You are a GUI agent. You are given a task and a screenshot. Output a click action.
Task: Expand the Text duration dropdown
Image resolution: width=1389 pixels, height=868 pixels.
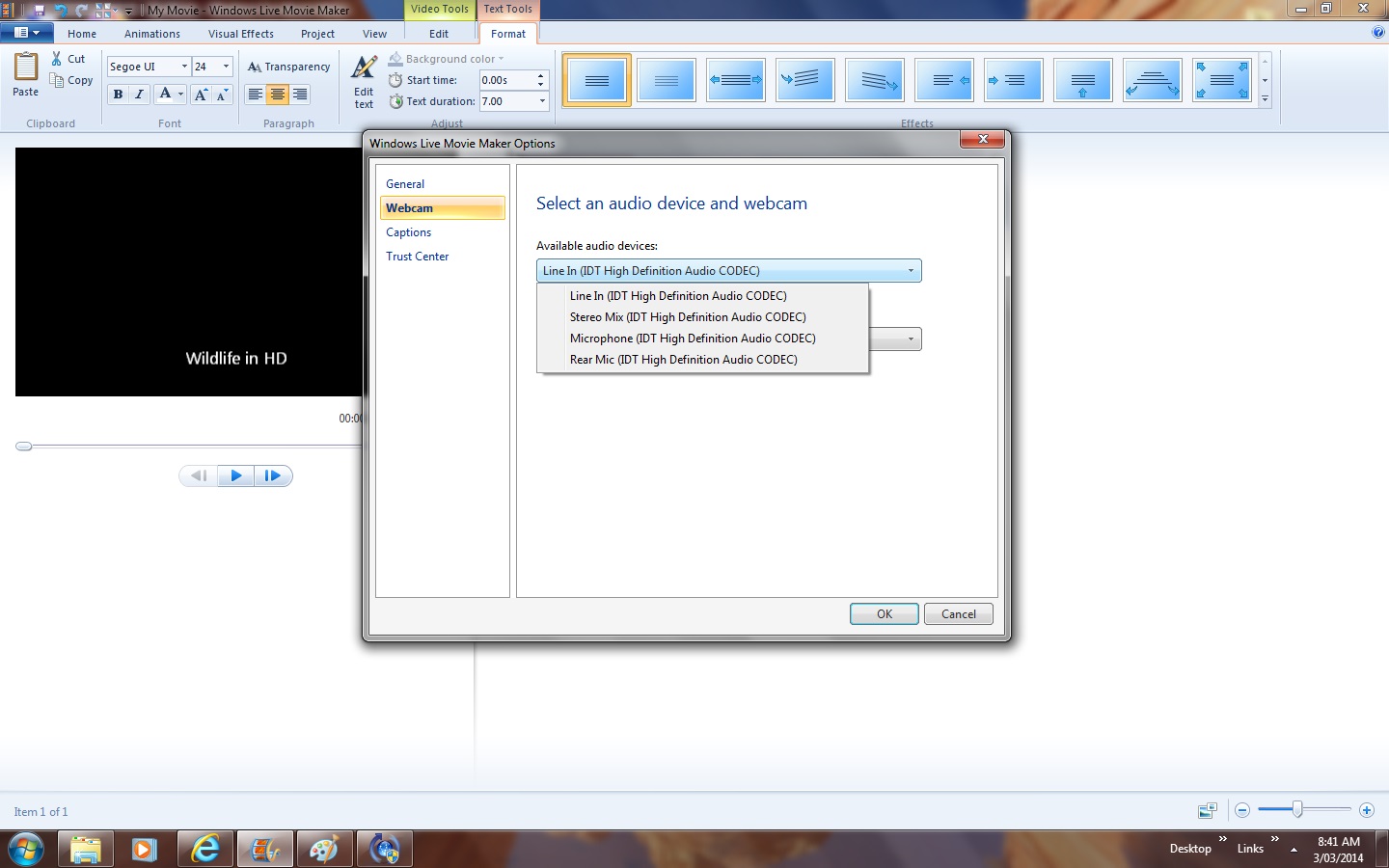pos(542,101)
